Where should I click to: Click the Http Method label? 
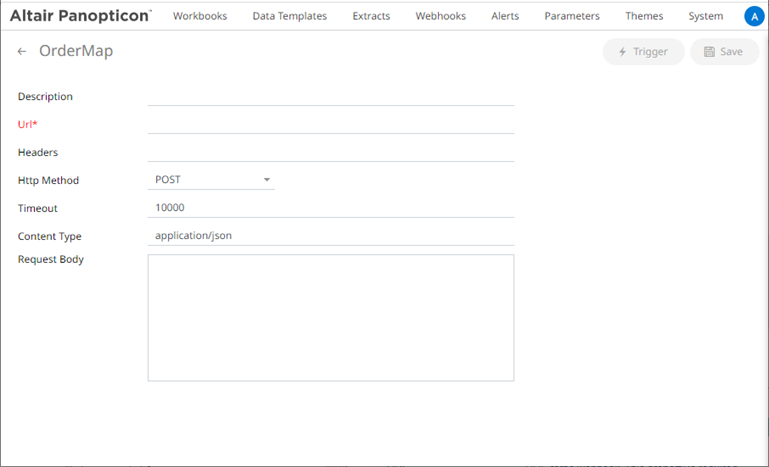coord(48,181)
